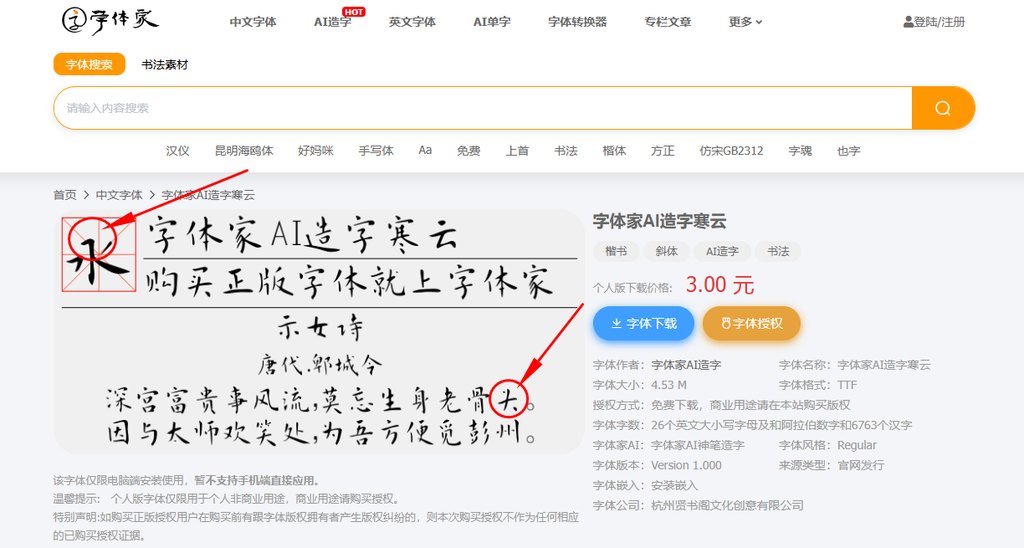Click the 安装嵌入 embedding value
The height and width of the screenshot is (548, 1024).
point(674,486)
